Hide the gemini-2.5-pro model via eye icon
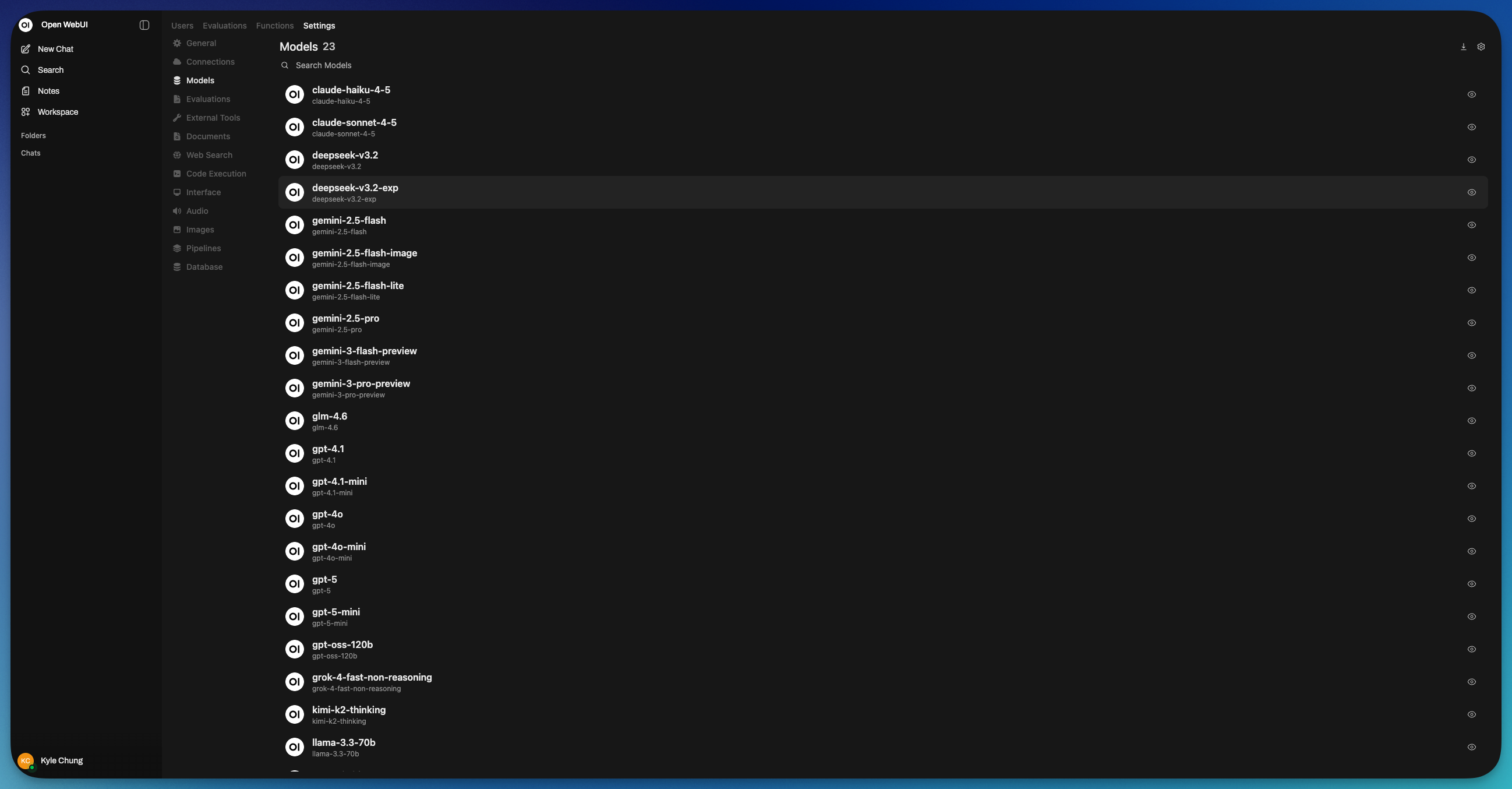Screen dimensions: 1512x789 (1471, 323)
